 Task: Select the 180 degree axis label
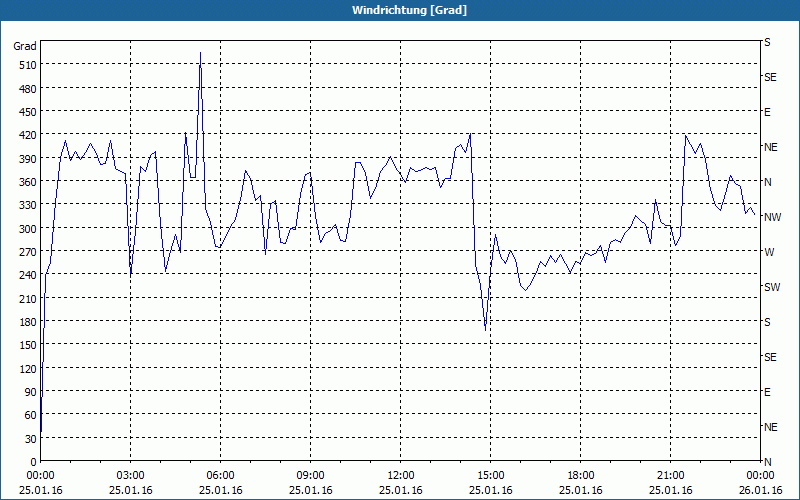[28, 322]
